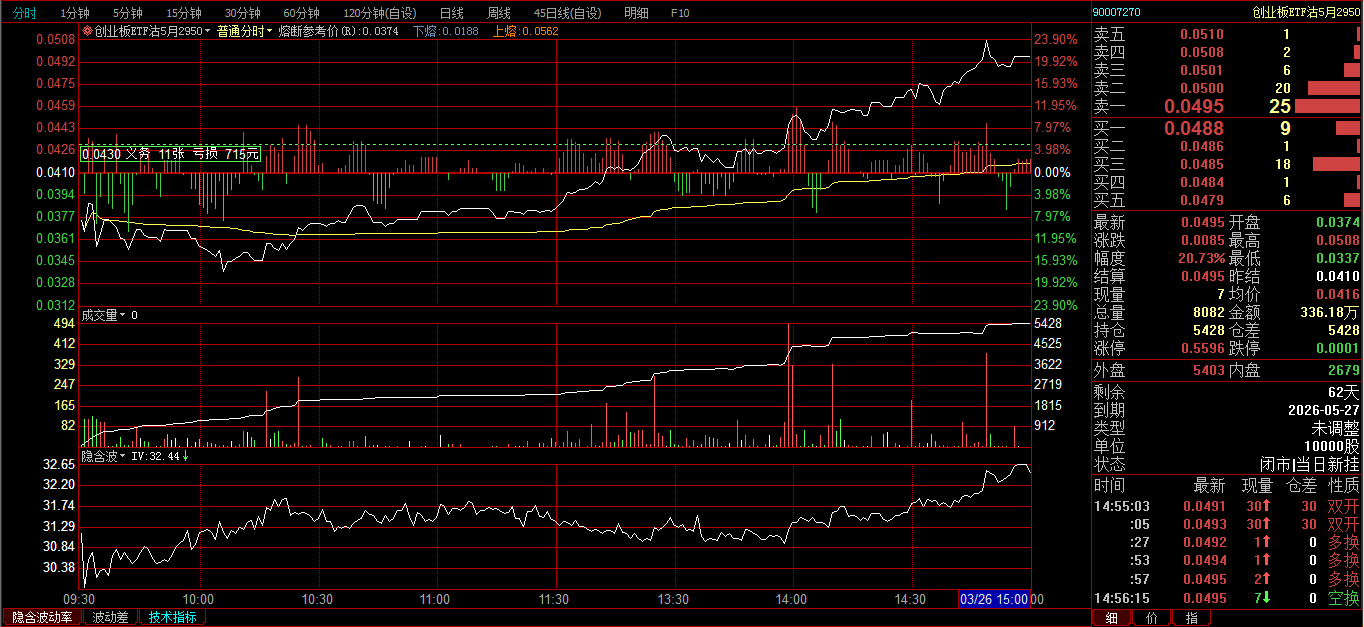Open the 创业板ETF沽5月2950 contract dropdown
This screenshot has width=1364, height=627.
coord(152,31)
